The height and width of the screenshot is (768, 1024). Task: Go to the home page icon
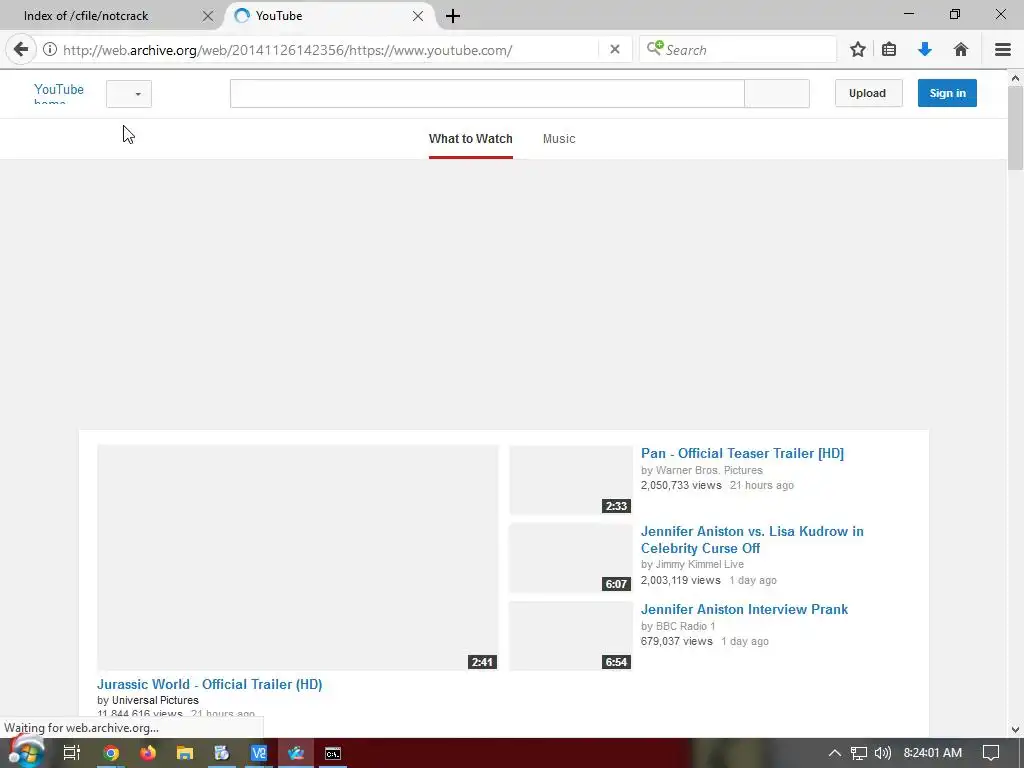(961, 50)
